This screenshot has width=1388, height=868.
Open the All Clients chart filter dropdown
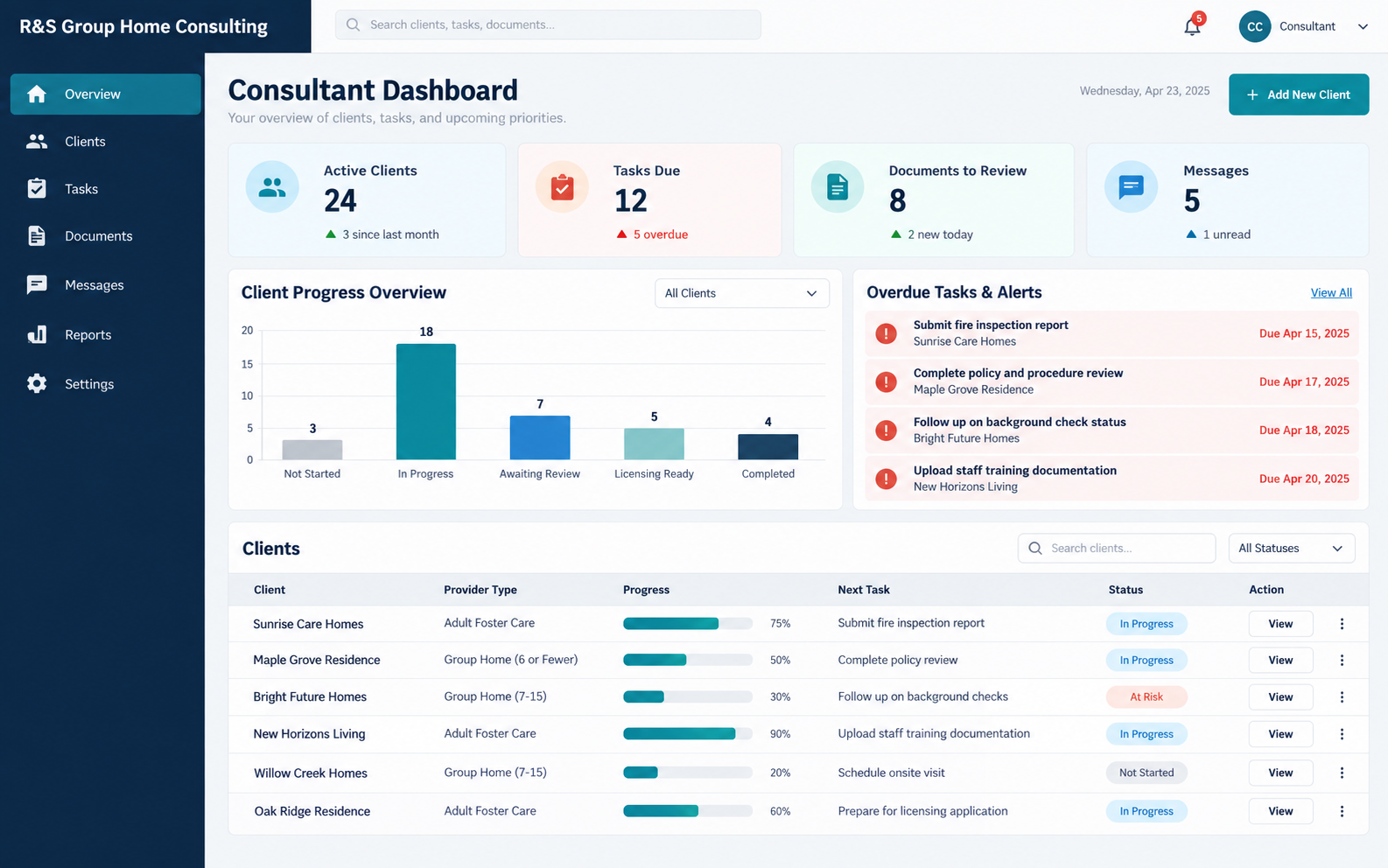[x=741, y=293]
